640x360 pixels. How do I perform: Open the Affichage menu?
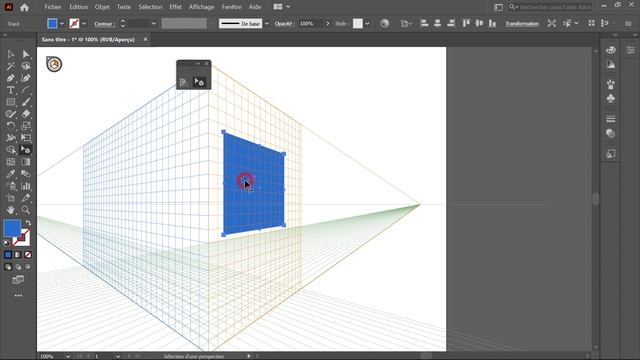pos(201,7)
